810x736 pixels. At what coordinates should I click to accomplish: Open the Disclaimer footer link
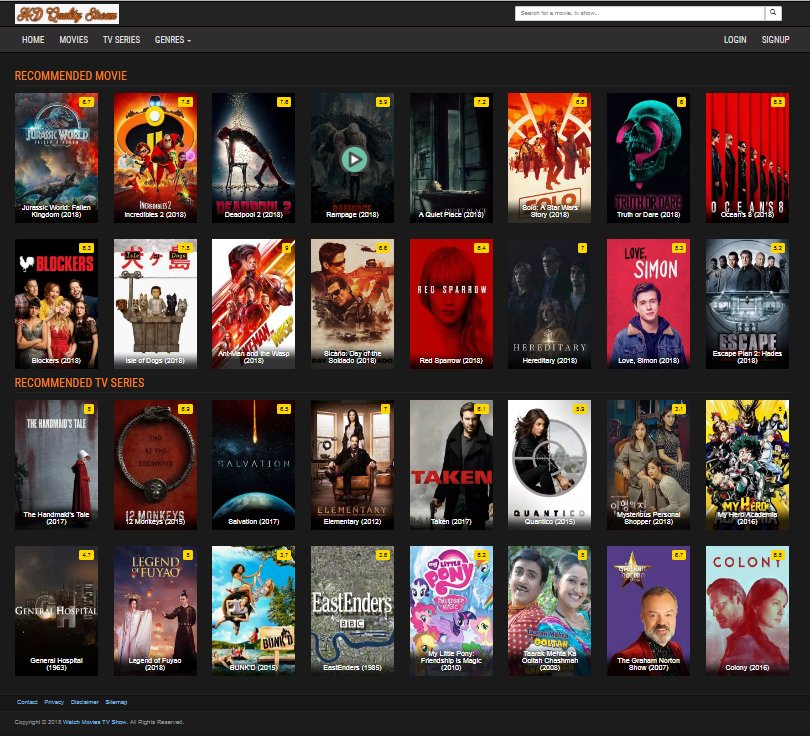coord(85,702)
